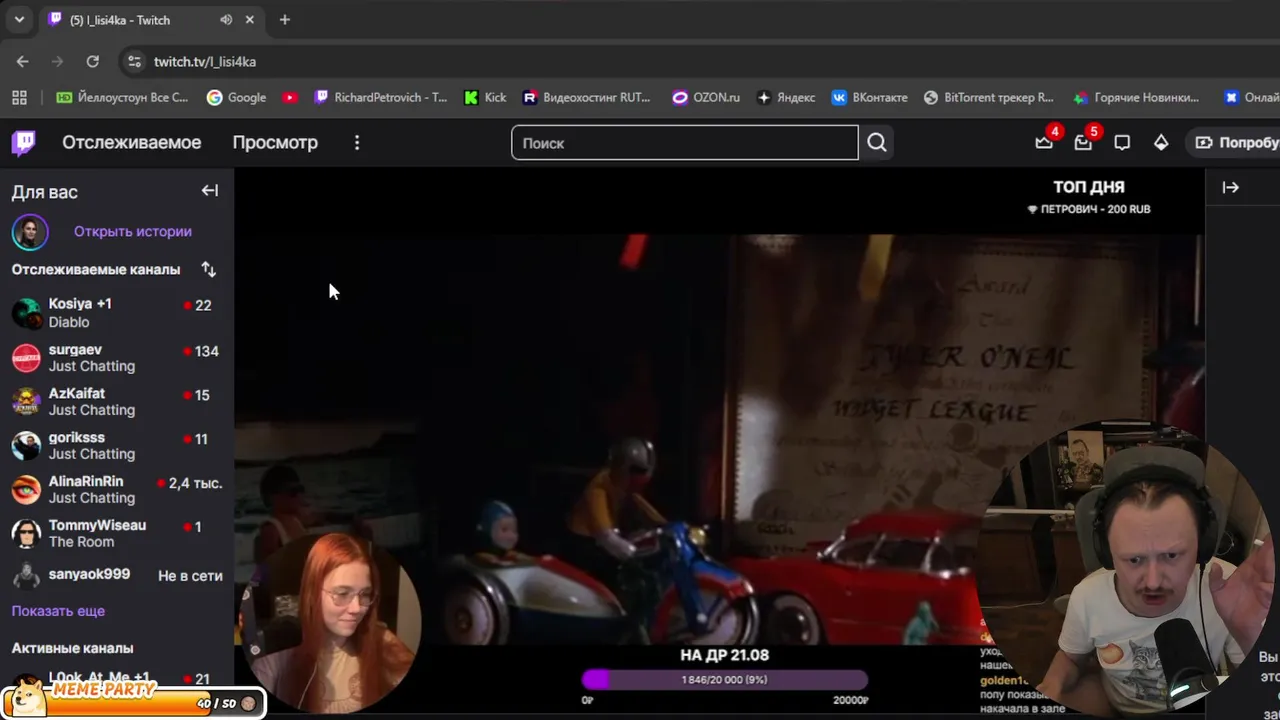Image resolution: width=1280 pixels, height=720 pixels.
Task: Click 'Открыть истории' link
Action: pyautogui.click(x=133, y=231)
